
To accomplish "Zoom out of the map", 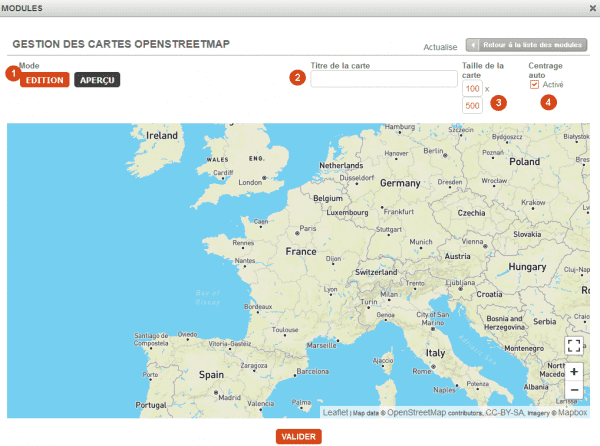I will coord(574,390).
